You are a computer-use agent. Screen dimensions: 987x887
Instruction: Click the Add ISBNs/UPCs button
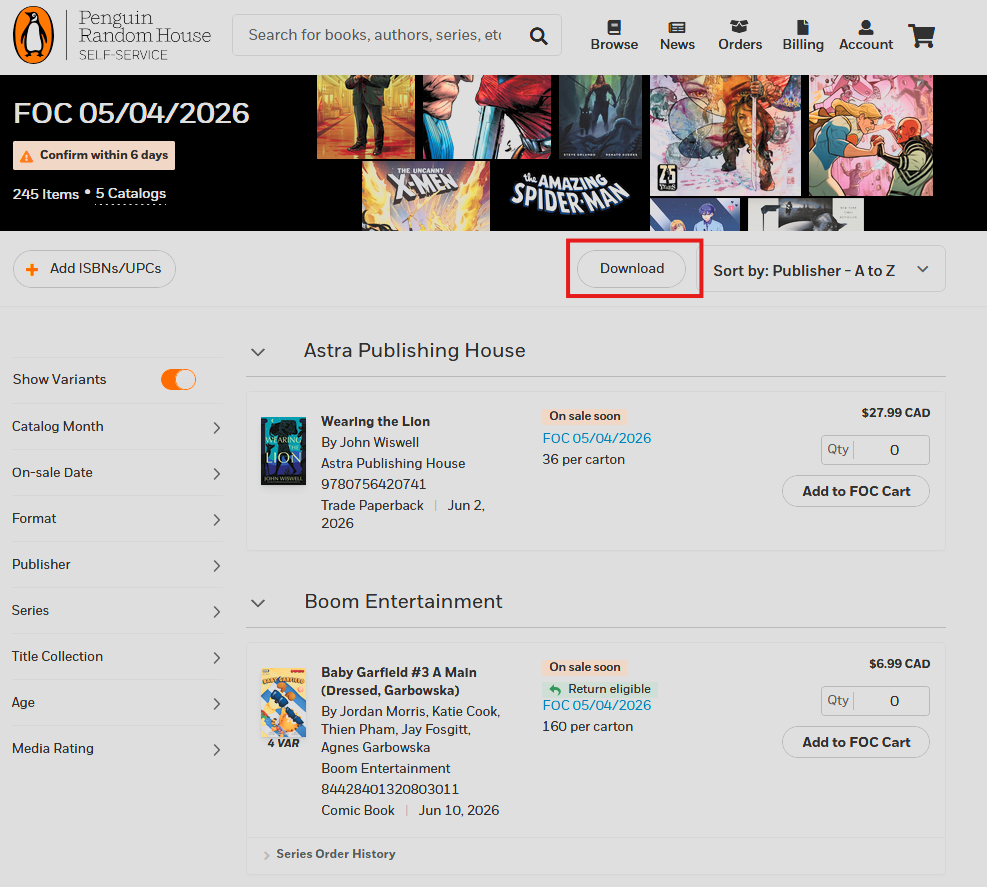pos(94,269)
